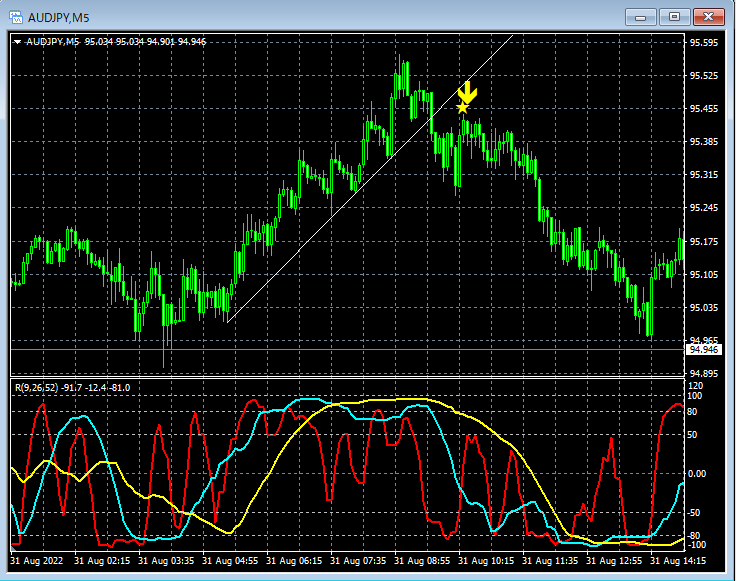Click the yellow star marker
The width and height of the screenshot is (737, 581).
click(x=463, y=108)
